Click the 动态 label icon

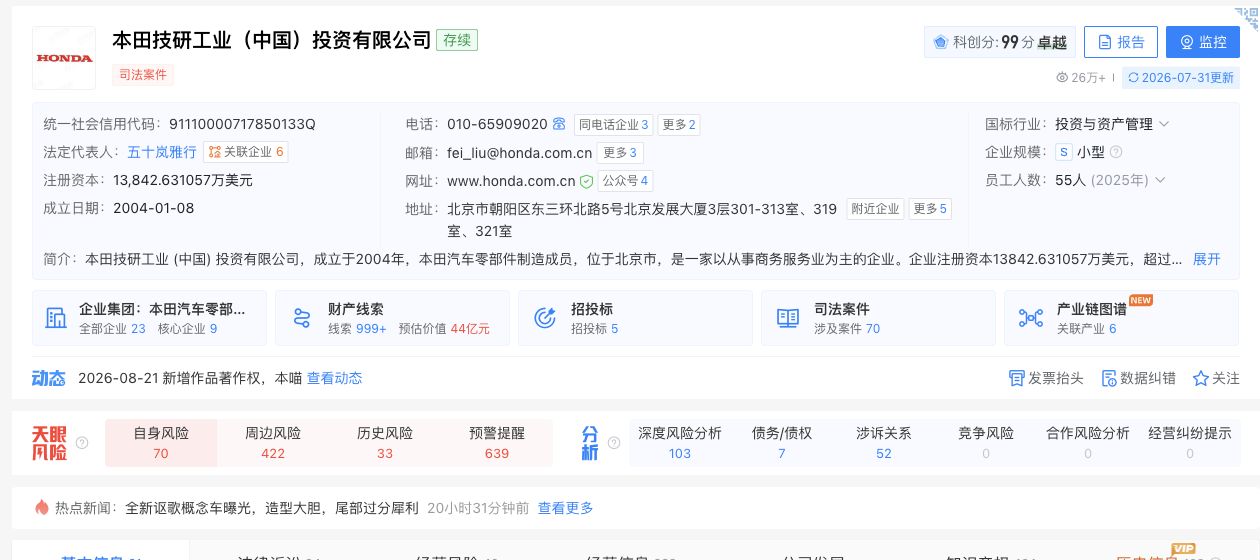48,378
